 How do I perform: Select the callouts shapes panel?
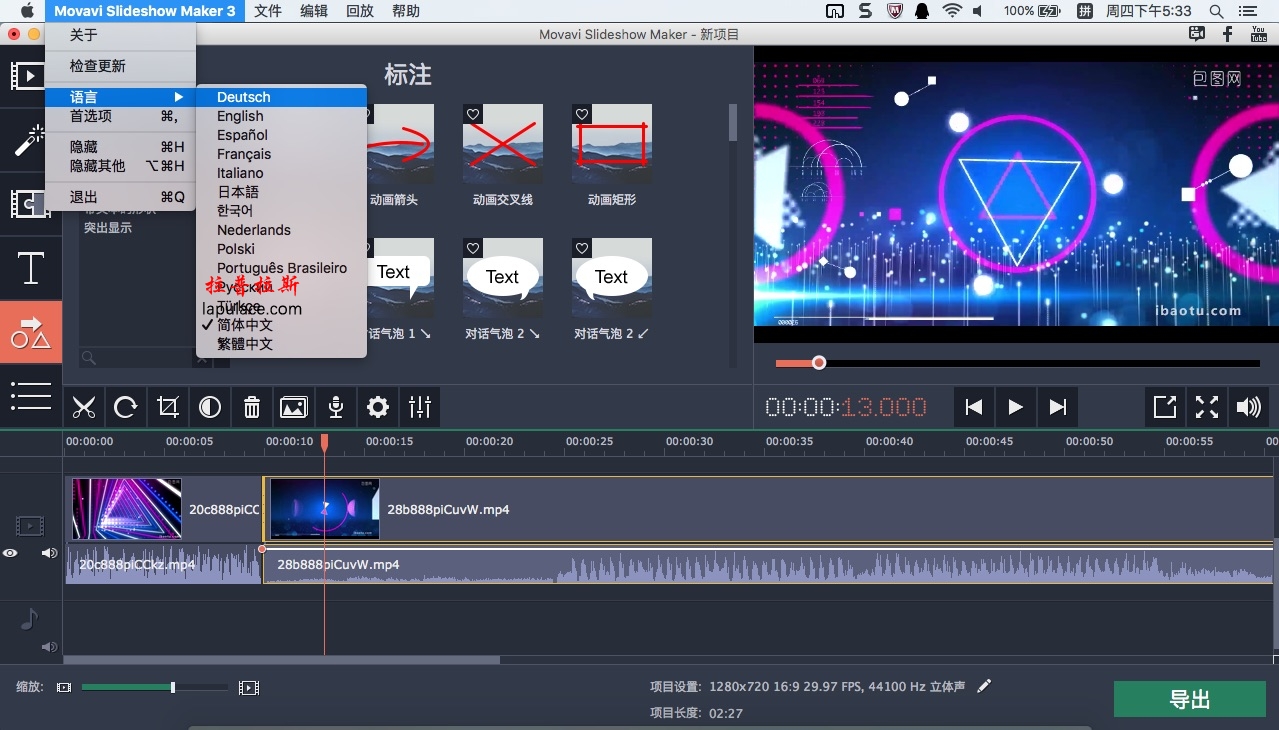click(30, 332)
